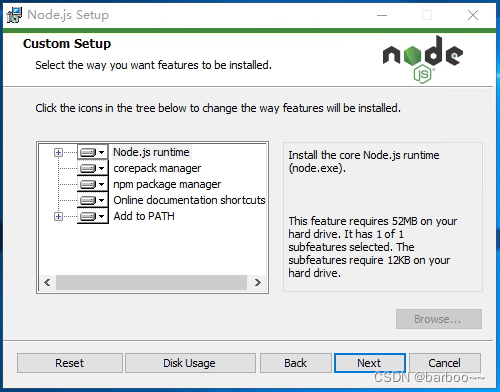Click the feature tree left scroll arrow

(x=47, y=283)
